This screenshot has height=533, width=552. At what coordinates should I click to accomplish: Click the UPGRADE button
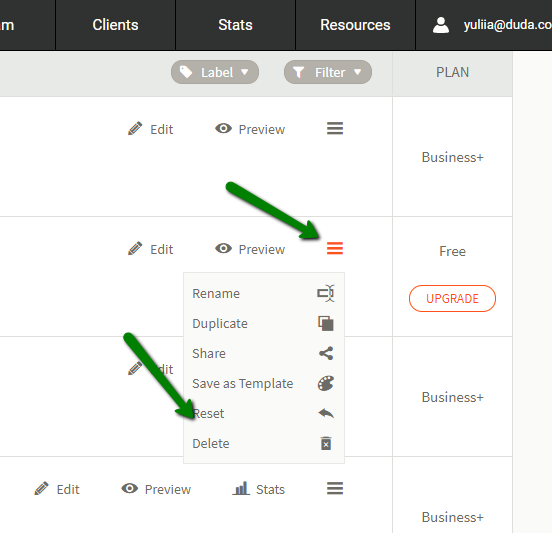point(452,299)
